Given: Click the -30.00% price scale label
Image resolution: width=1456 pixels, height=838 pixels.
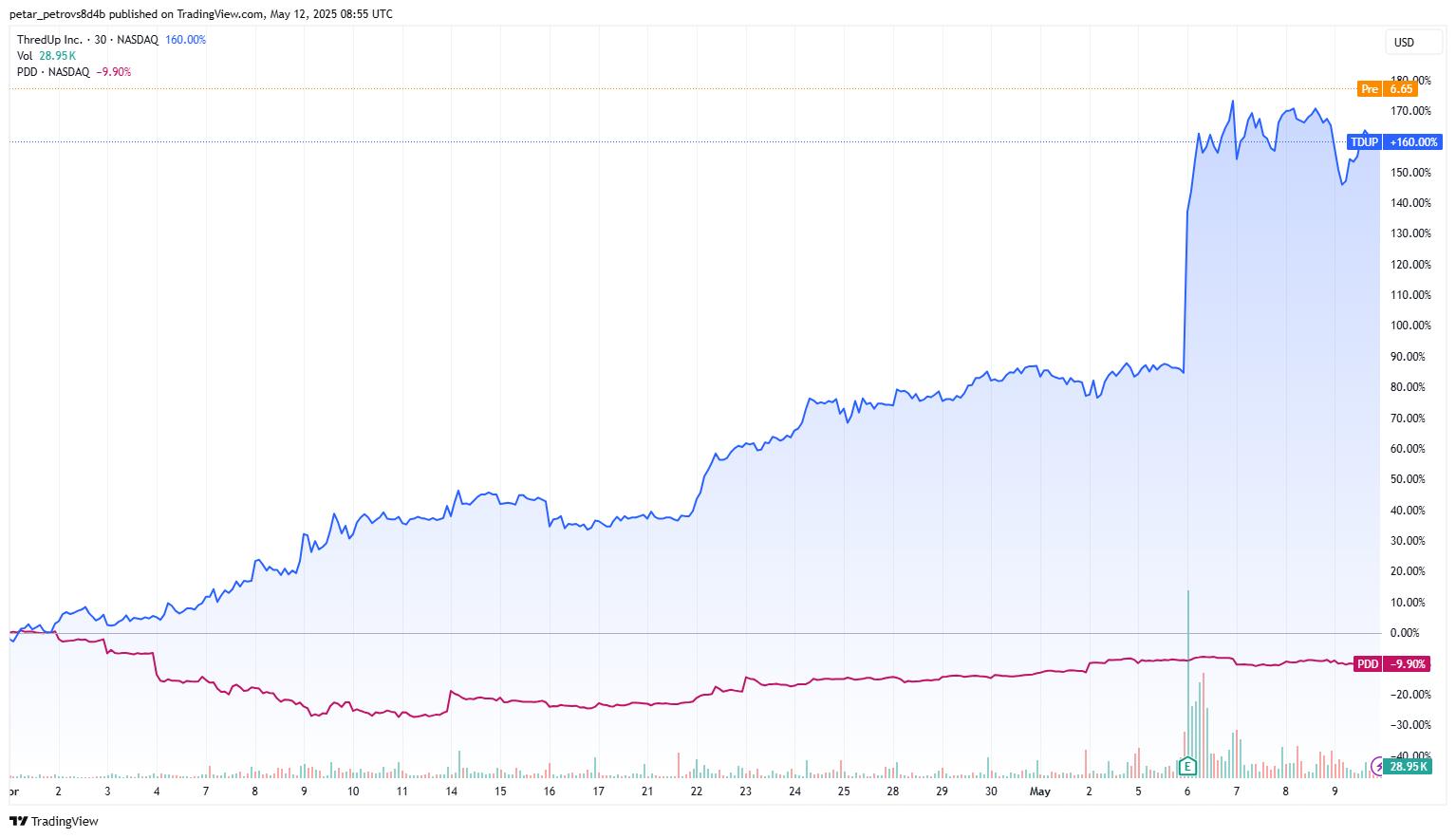Looking at the screenshot, I should coord(1409,725).
